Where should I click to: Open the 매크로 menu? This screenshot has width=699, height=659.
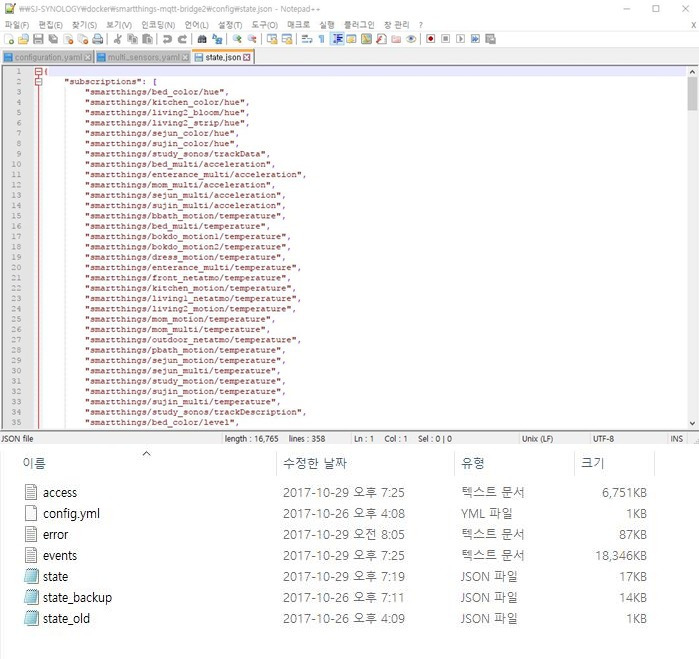pyautogui.click(x=298, y=25)
